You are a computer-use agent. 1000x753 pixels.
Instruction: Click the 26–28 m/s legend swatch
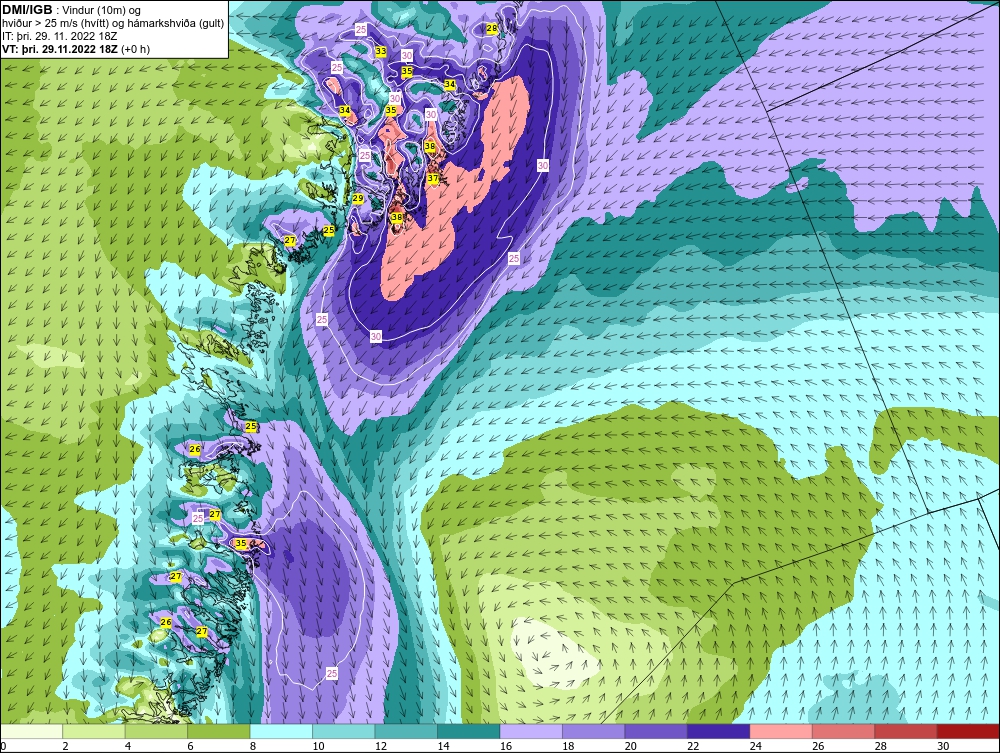click(844, 731)
